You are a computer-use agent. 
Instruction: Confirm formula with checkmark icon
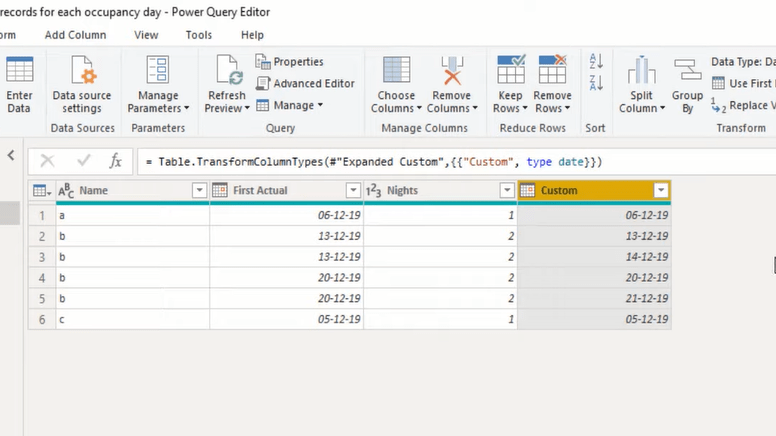[84, 160]
